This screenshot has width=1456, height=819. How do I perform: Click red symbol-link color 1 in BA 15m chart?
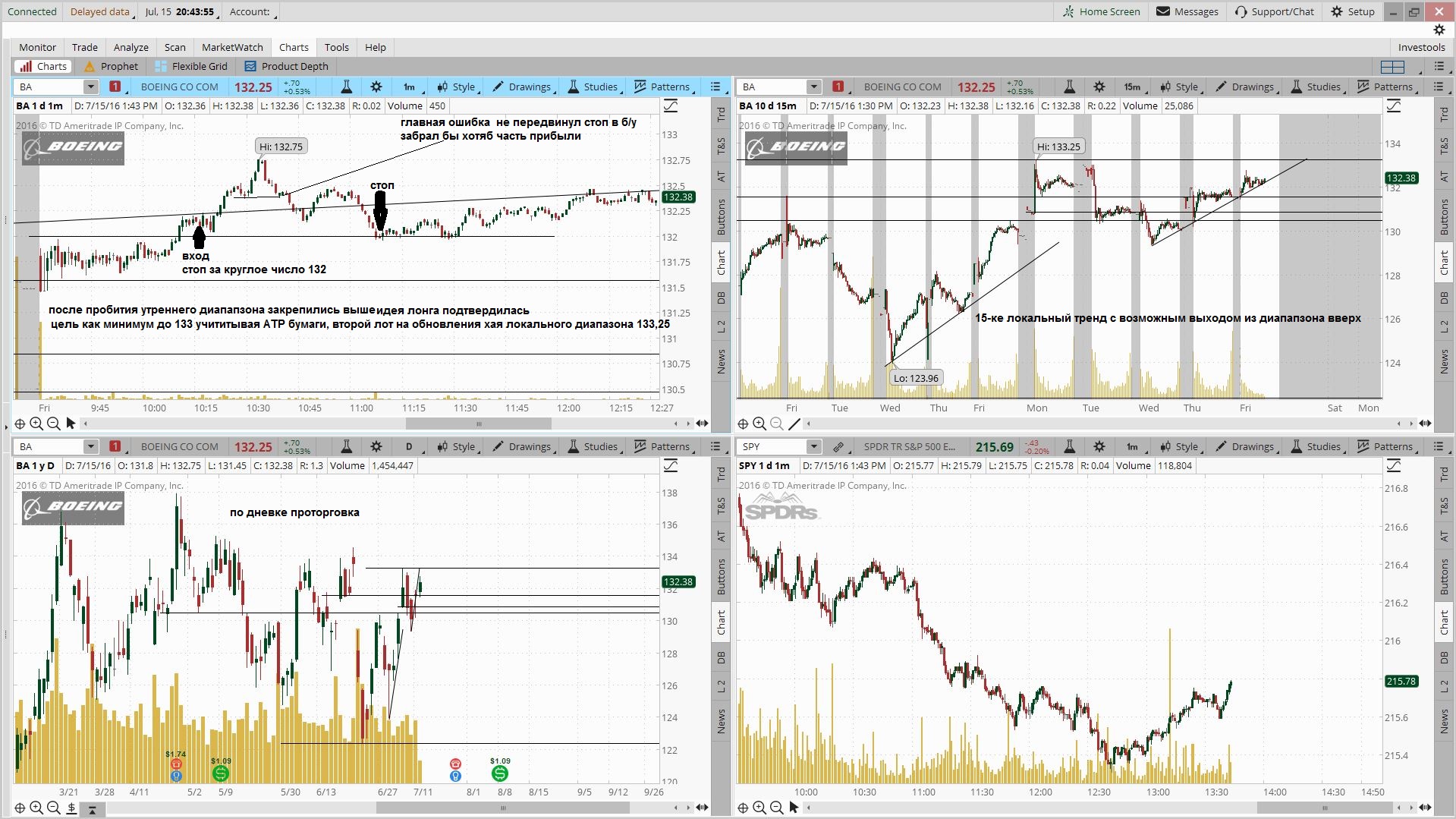point(838,87)
